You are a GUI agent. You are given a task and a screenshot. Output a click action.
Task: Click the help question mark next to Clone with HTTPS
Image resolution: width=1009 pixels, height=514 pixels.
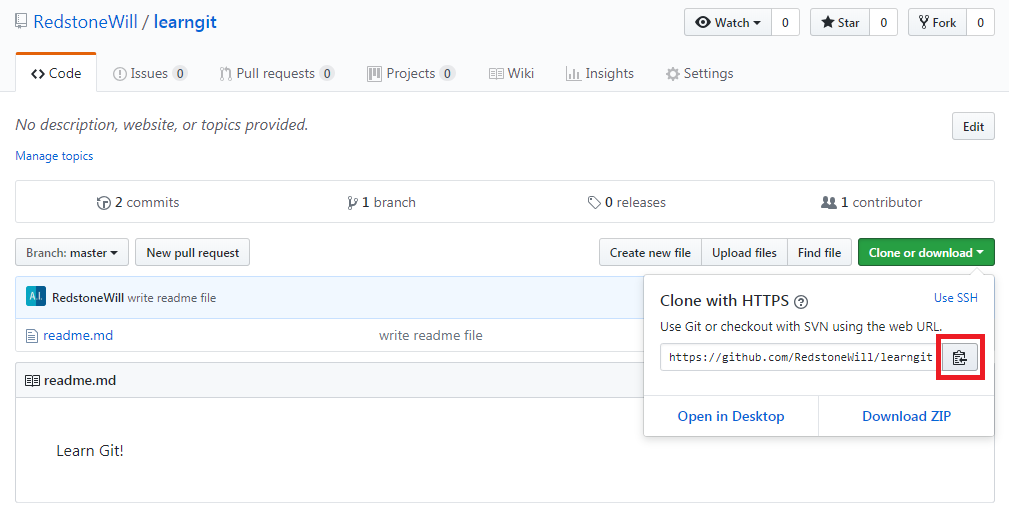[801, 302]
